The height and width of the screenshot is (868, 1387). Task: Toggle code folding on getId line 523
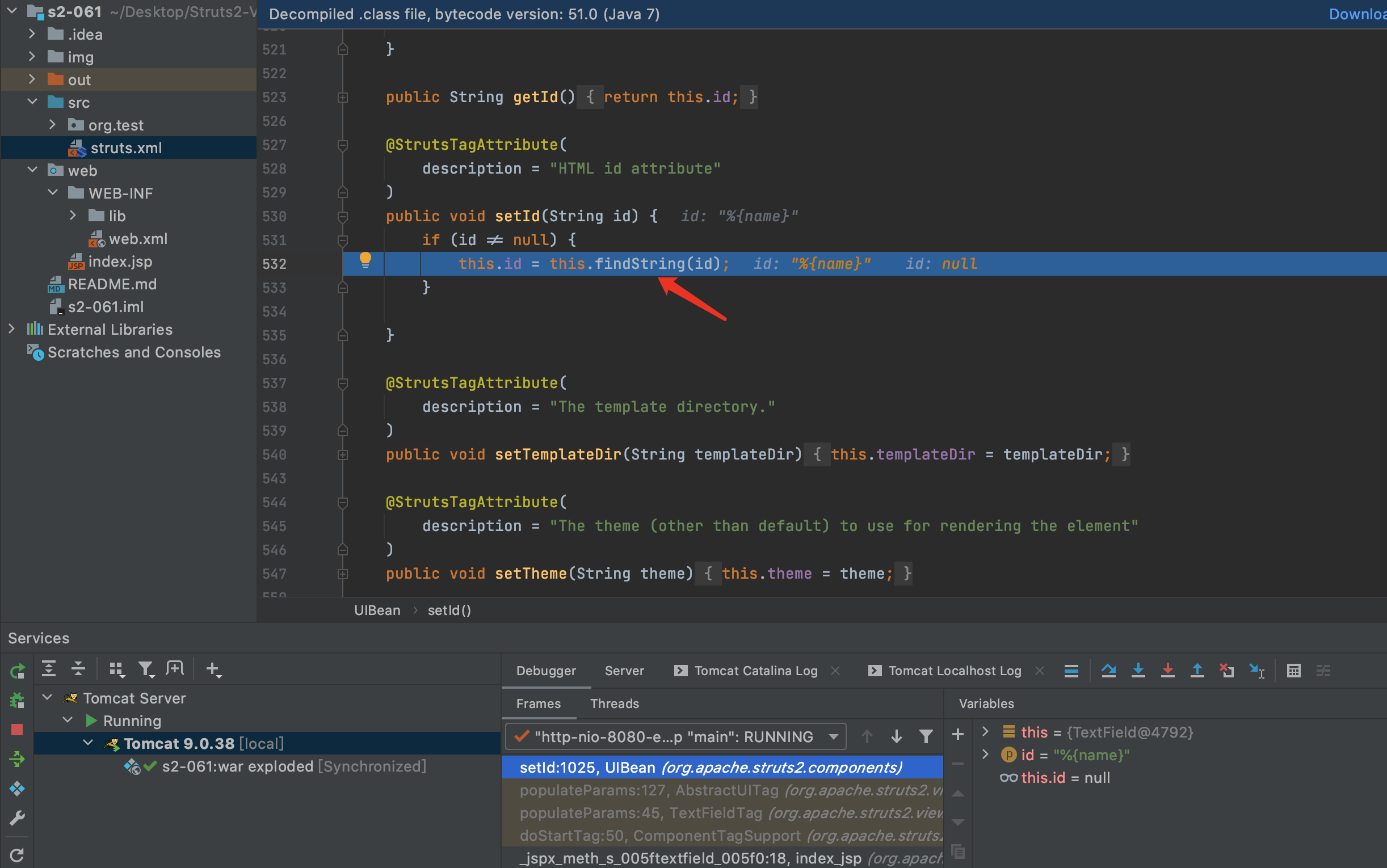[x=343, y=97]
